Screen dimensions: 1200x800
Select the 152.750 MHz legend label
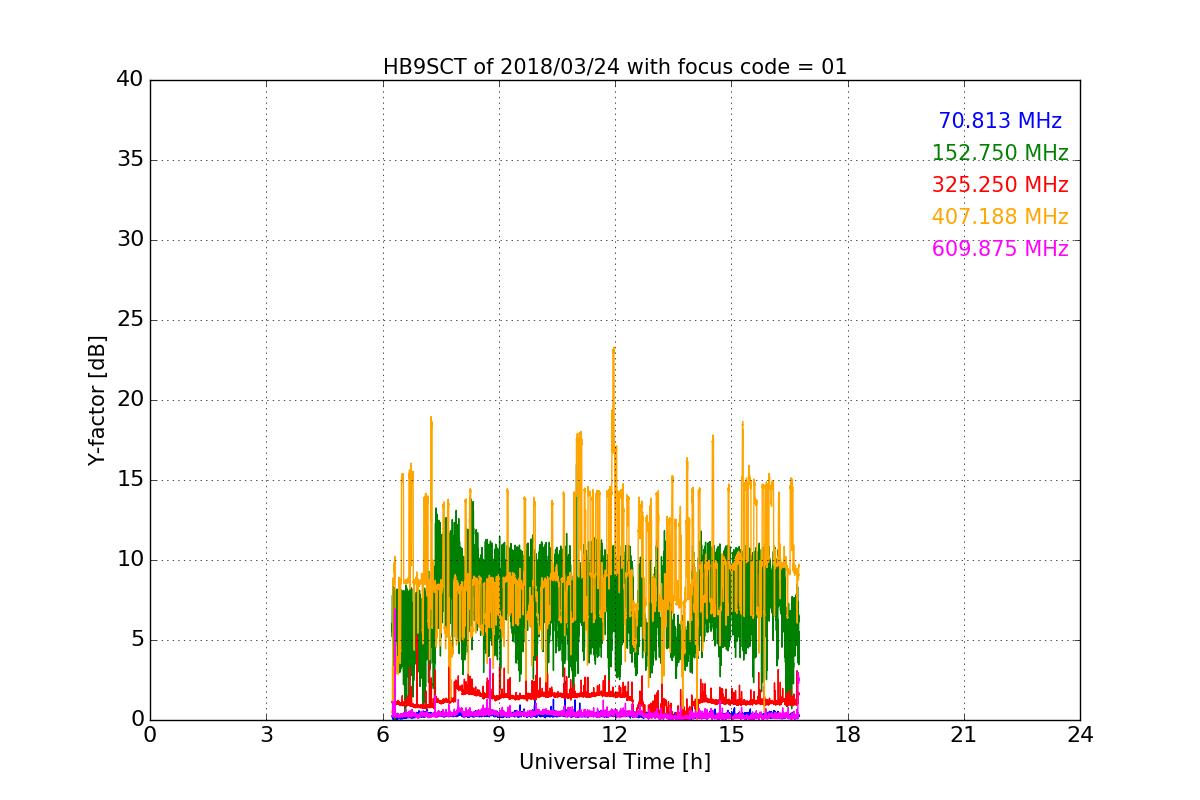point(1000,153)
